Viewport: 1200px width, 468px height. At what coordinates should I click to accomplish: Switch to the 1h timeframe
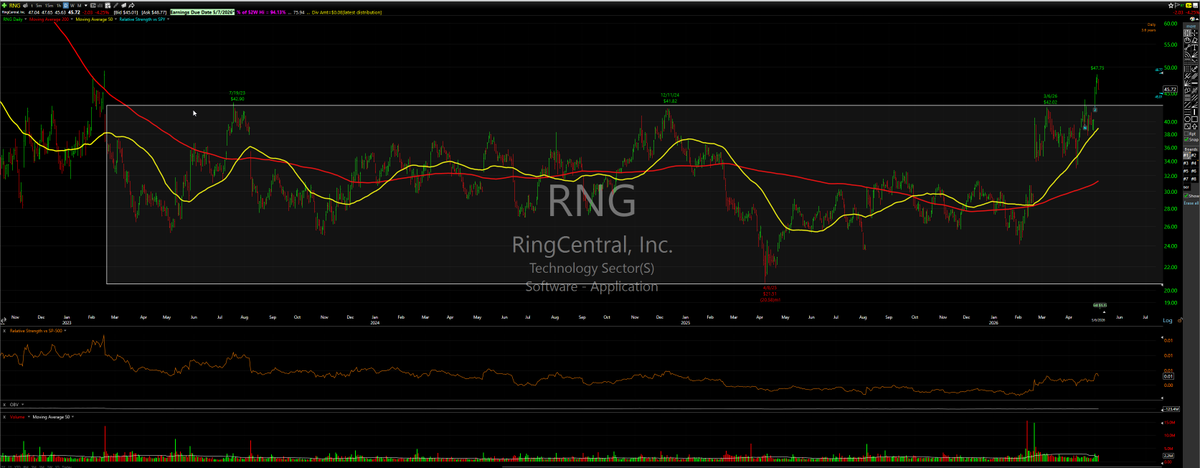pyautogui.click(x=59, y=5)
